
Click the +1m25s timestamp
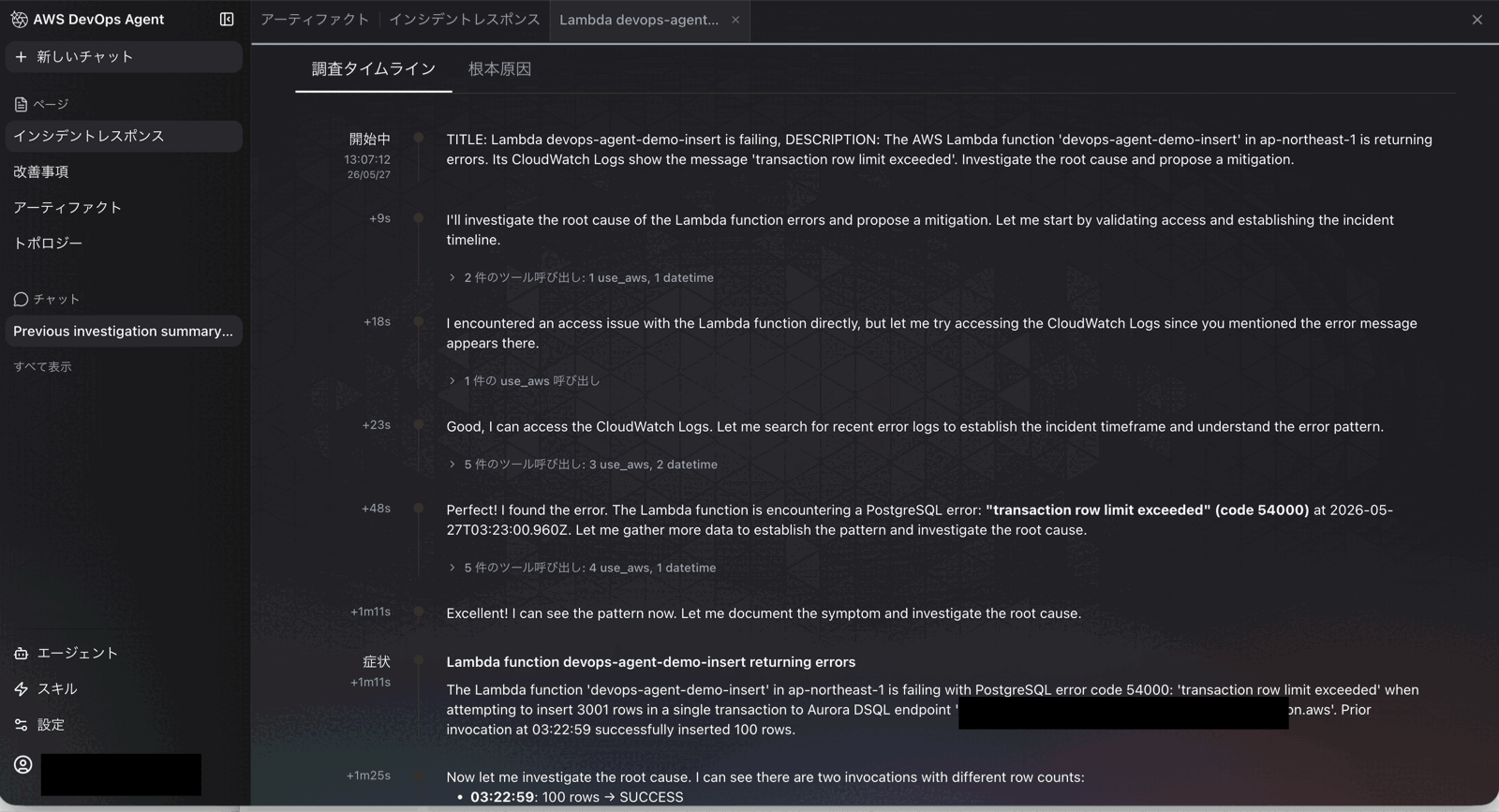[x=368, y=775]
